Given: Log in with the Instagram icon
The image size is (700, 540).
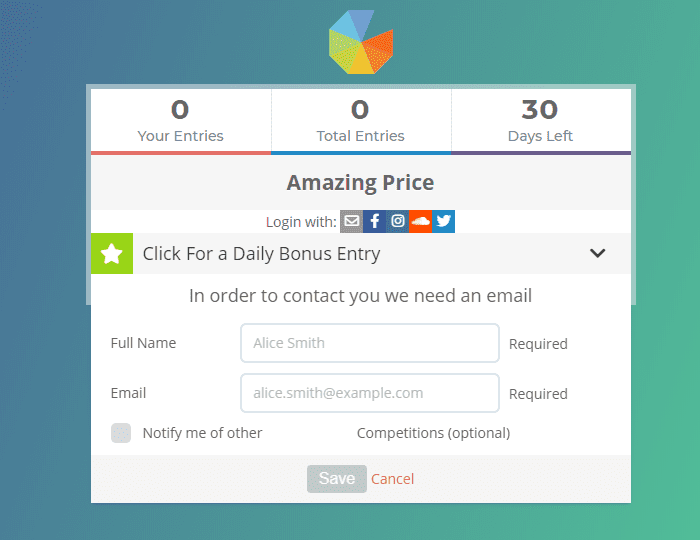Looking at the screenshot, I should pyautogui.click(x=398, y=221).
